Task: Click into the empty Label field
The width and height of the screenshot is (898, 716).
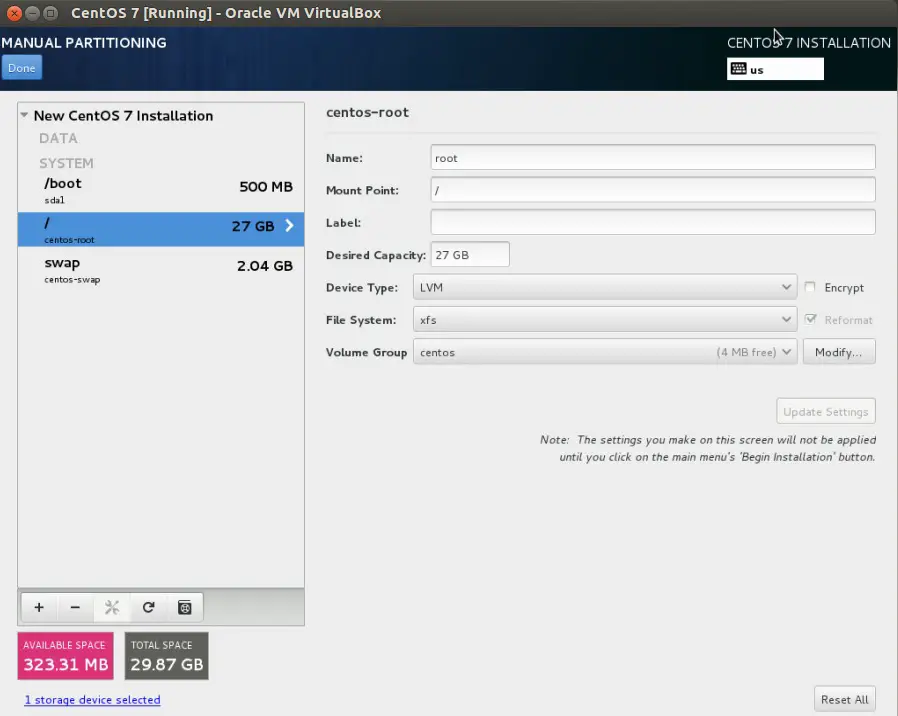Action: point(653,222)
